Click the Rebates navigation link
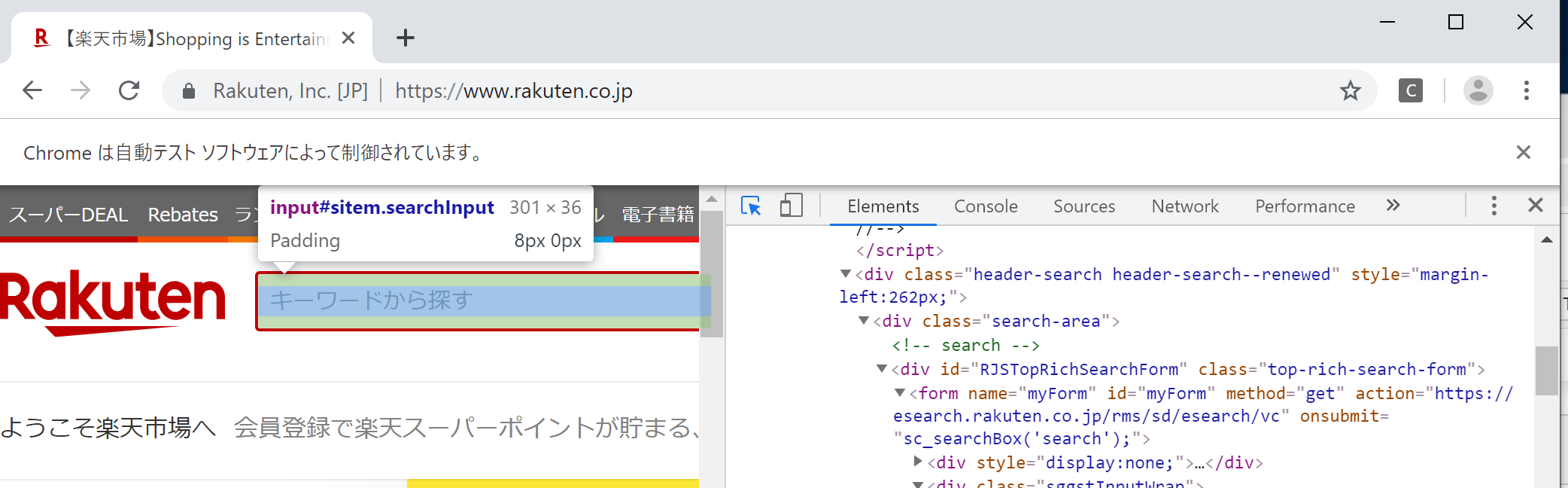 tap(183, 215)
